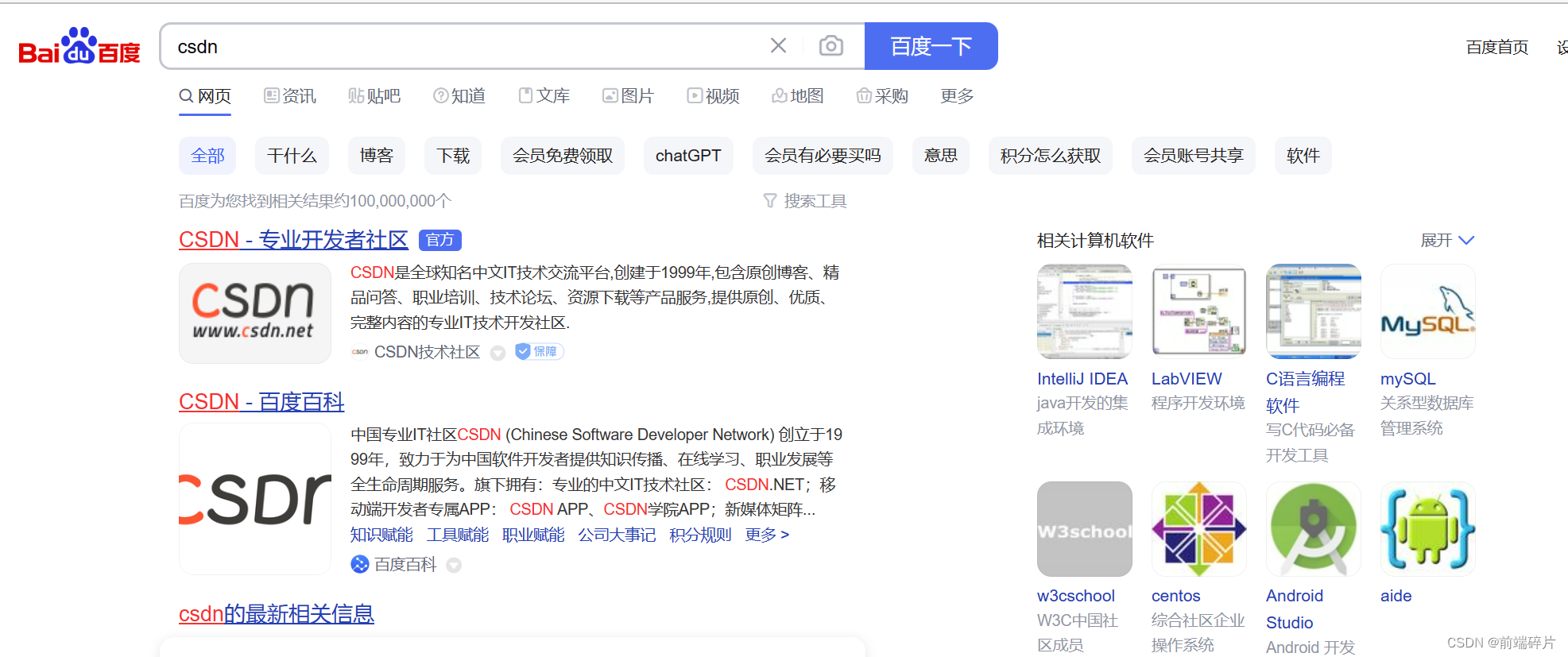Screen dimensions: 1568x657
Task: Open the CSDN - 百度百科 result
Action: point(261,402)
